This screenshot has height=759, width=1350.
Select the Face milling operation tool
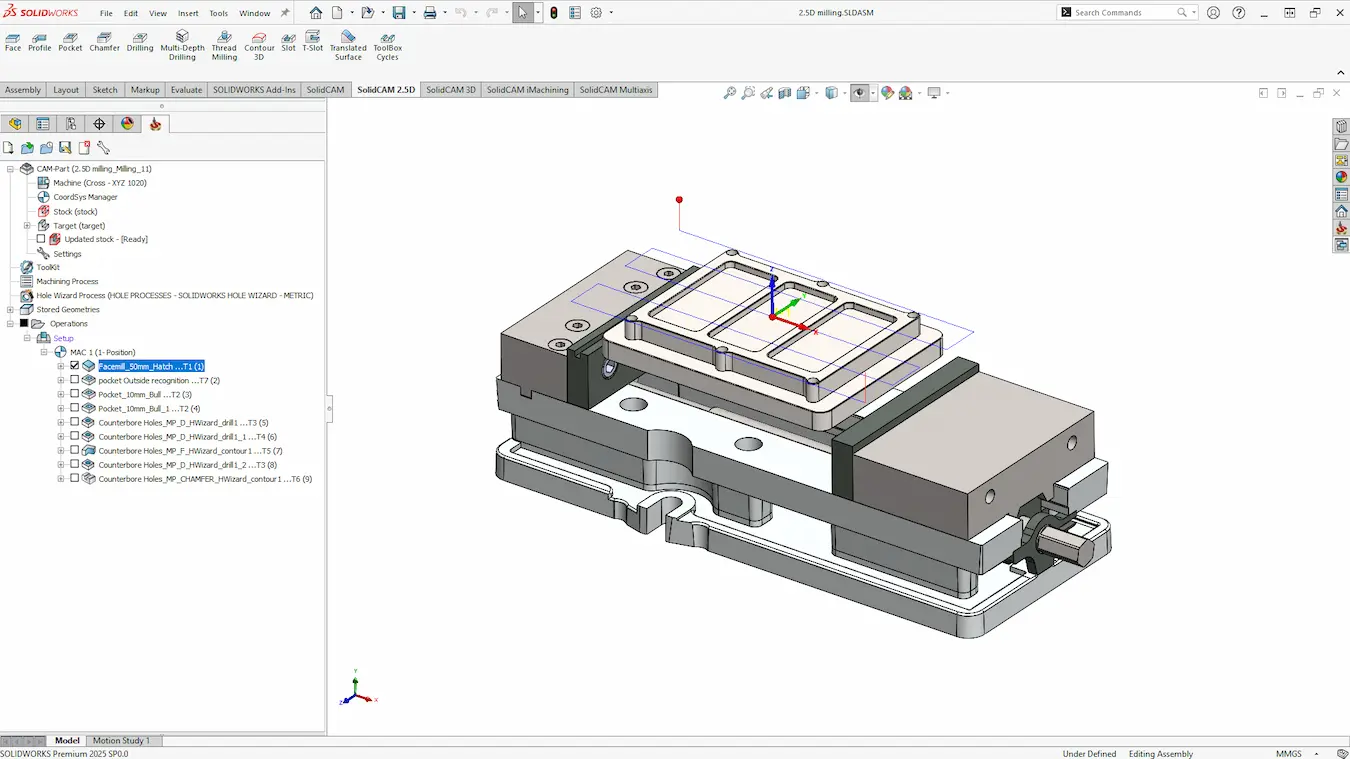click(x=13, y=41)
